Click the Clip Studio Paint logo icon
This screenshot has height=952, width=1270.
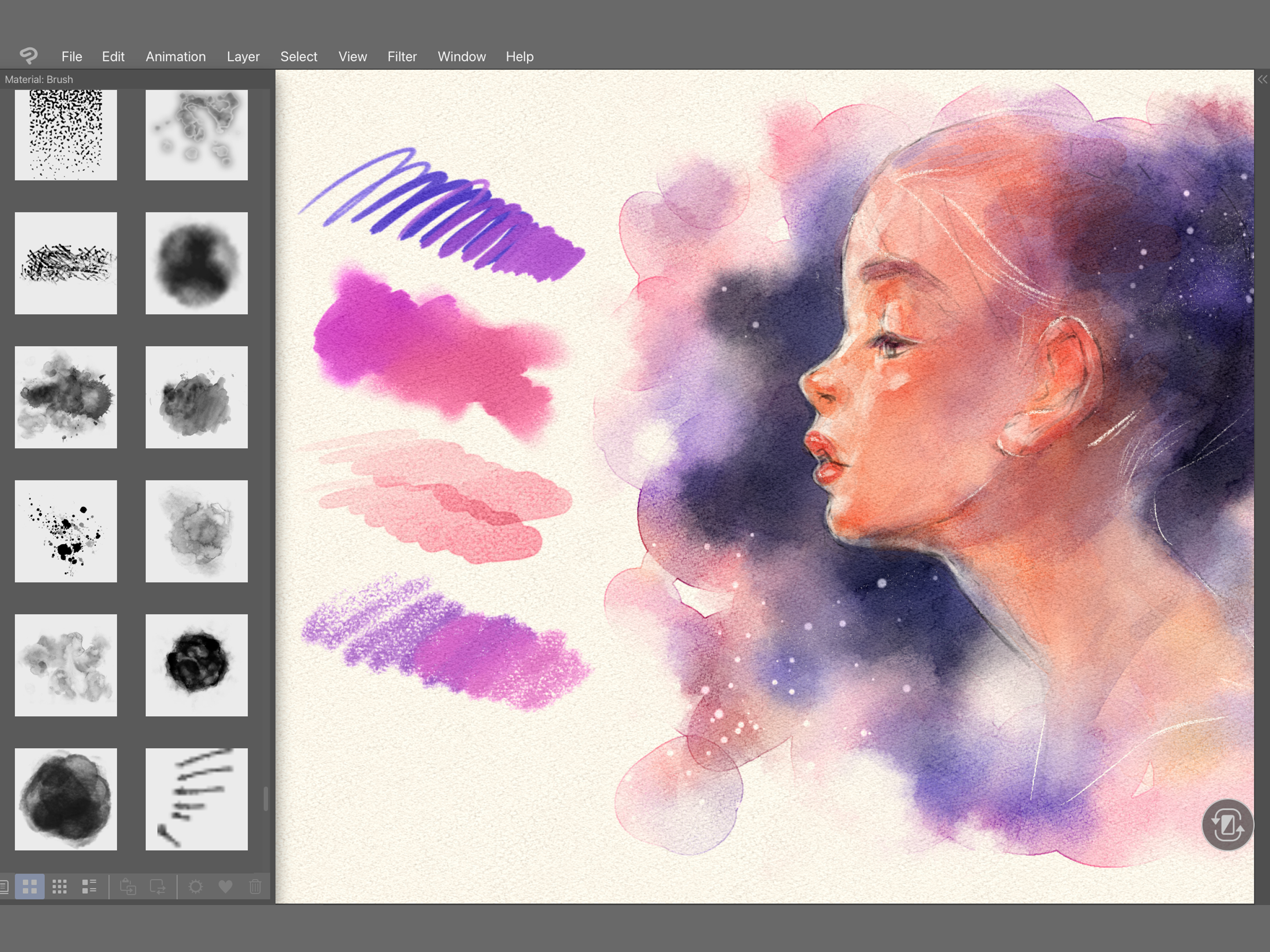(28, 56)
